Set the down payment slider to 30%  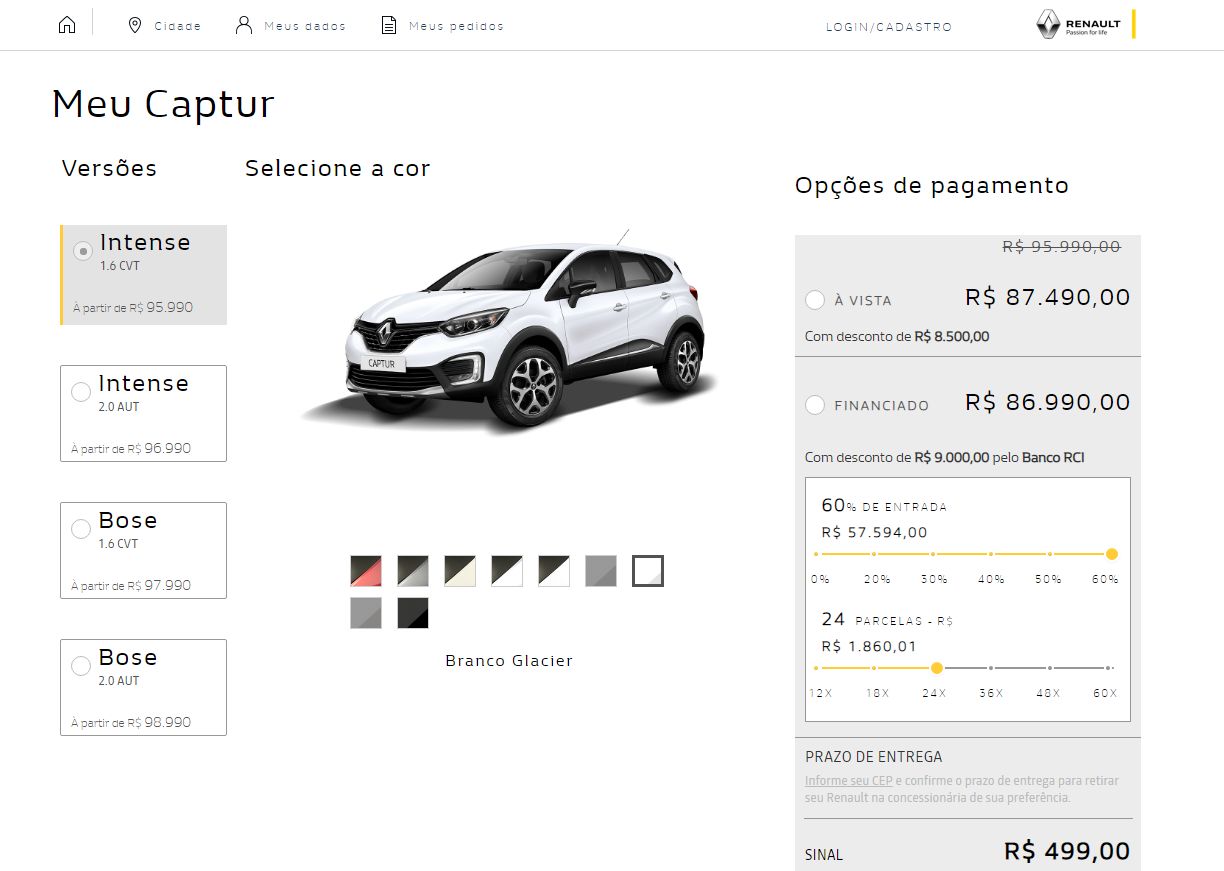pos(933,554)
